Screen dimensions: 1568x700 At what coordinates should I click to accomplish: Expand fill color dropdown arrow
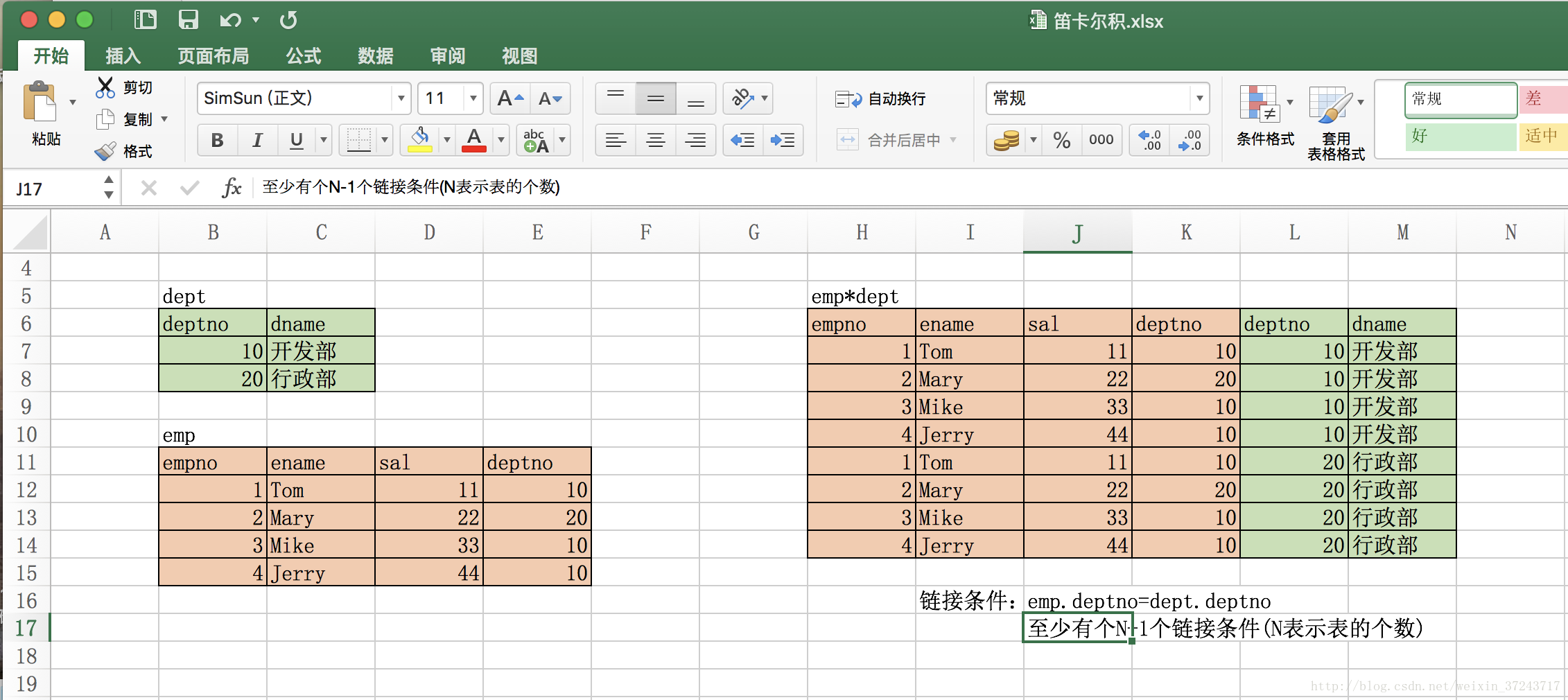point(446,140)
